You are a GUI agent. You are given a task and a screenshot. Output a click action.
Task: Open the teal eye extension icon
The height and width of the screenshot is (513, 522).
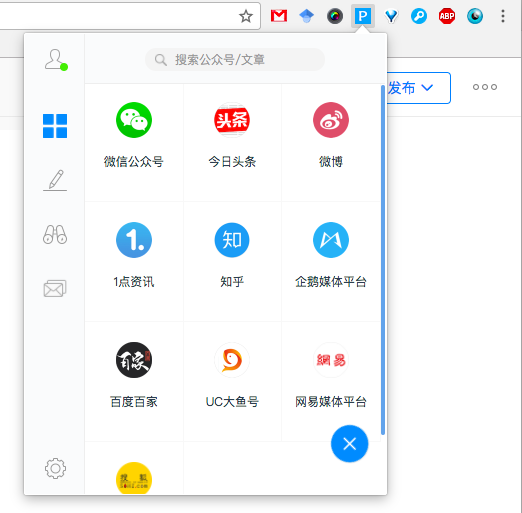475,16
